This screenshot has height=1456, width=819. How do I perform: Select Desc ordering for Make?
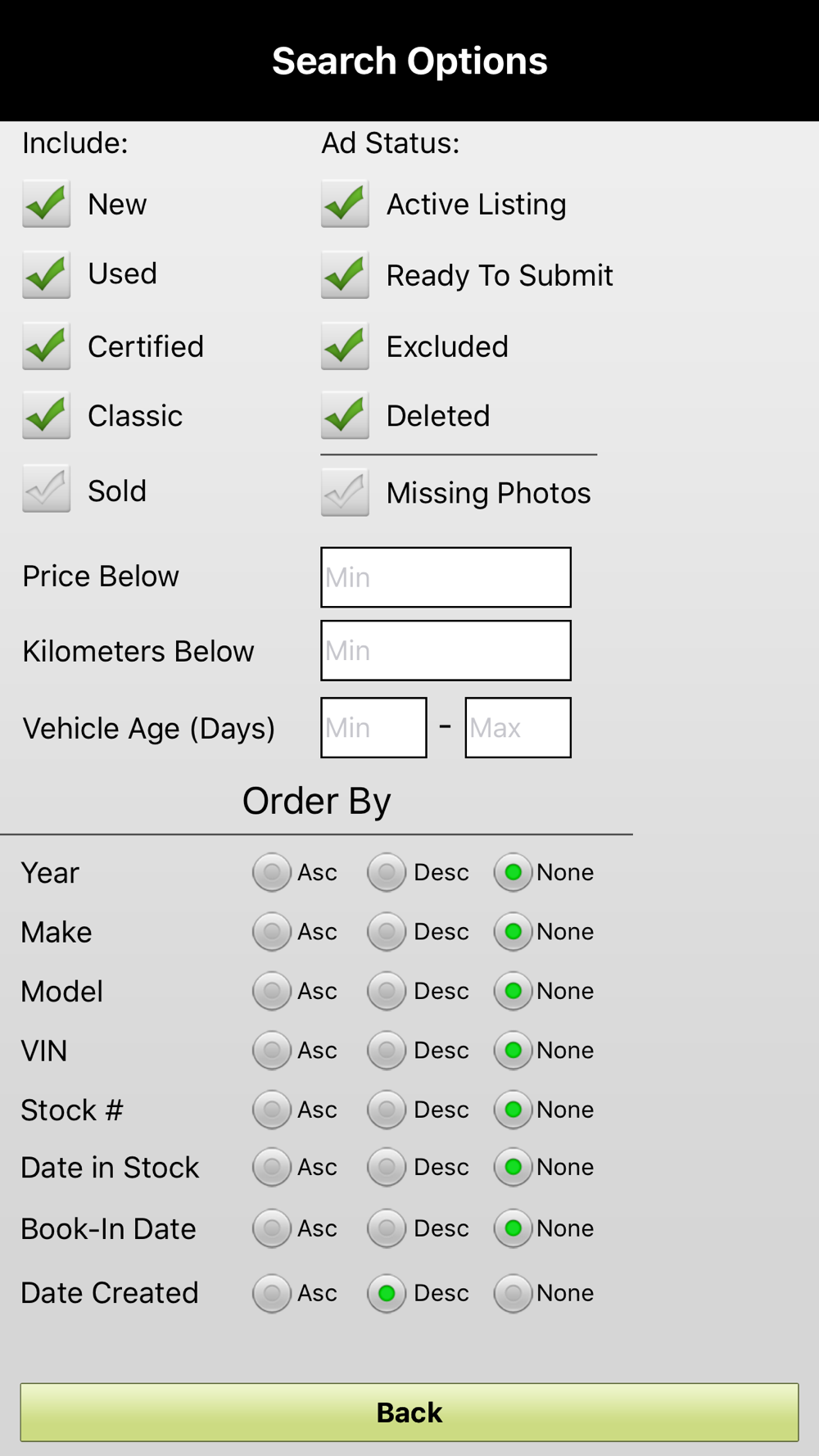coord(387,932)
